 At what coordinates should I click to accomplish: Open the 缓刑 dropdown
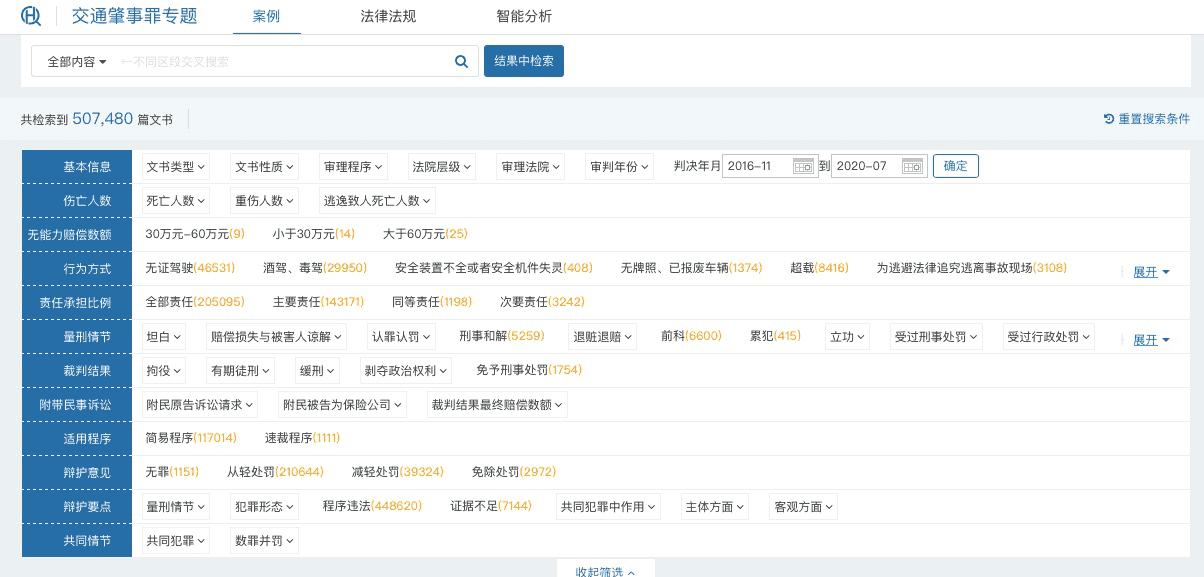tap(316, 371)
